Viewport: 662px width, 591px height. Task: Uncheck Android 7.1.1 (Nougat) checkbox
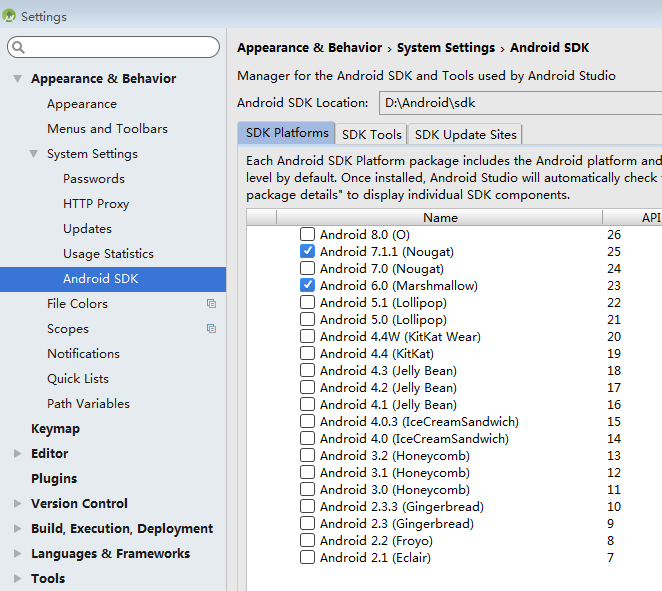click(x=307, y=251)
